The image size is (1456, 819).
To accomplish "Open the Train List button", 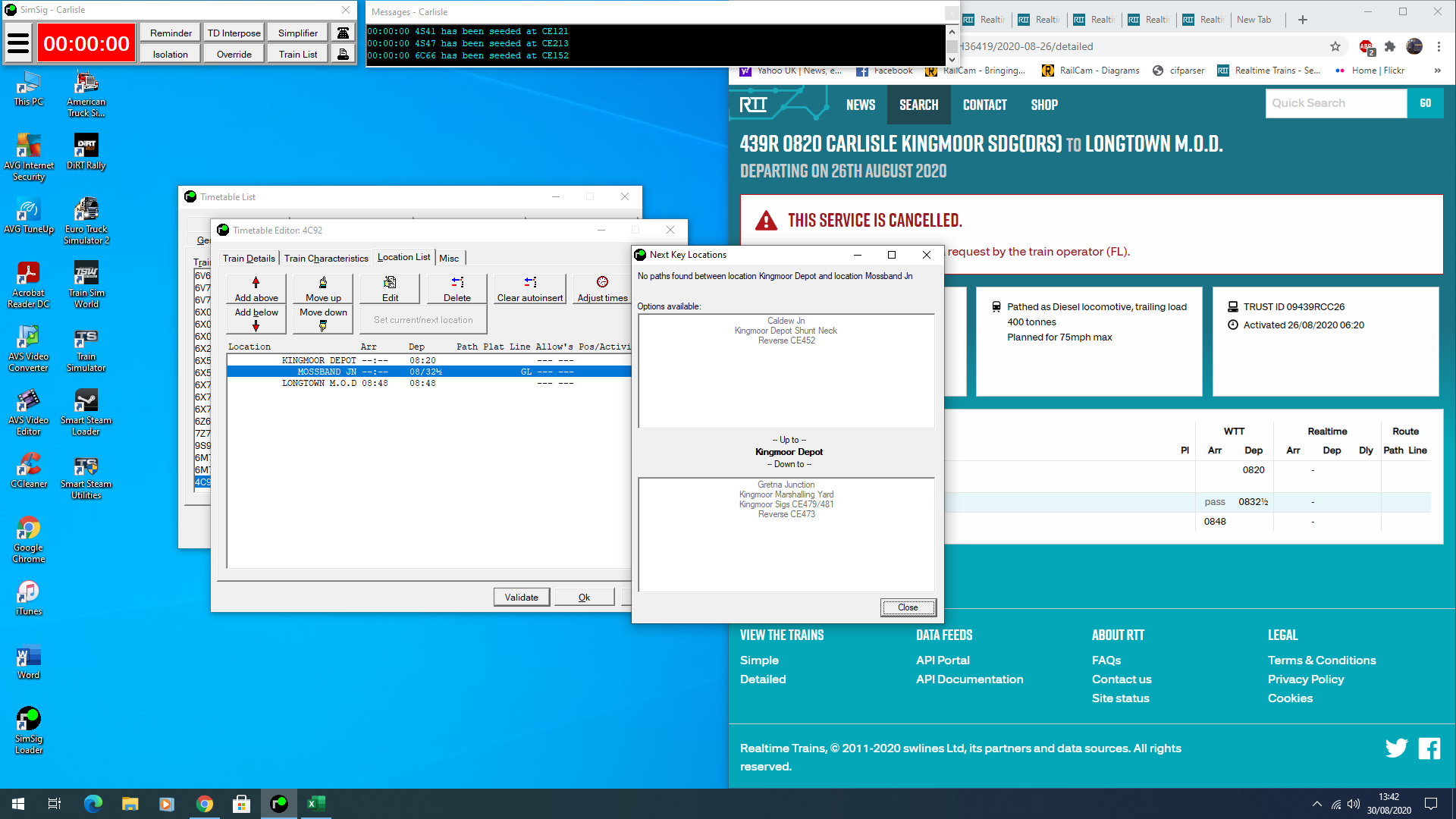I will [x=298, y=54].
